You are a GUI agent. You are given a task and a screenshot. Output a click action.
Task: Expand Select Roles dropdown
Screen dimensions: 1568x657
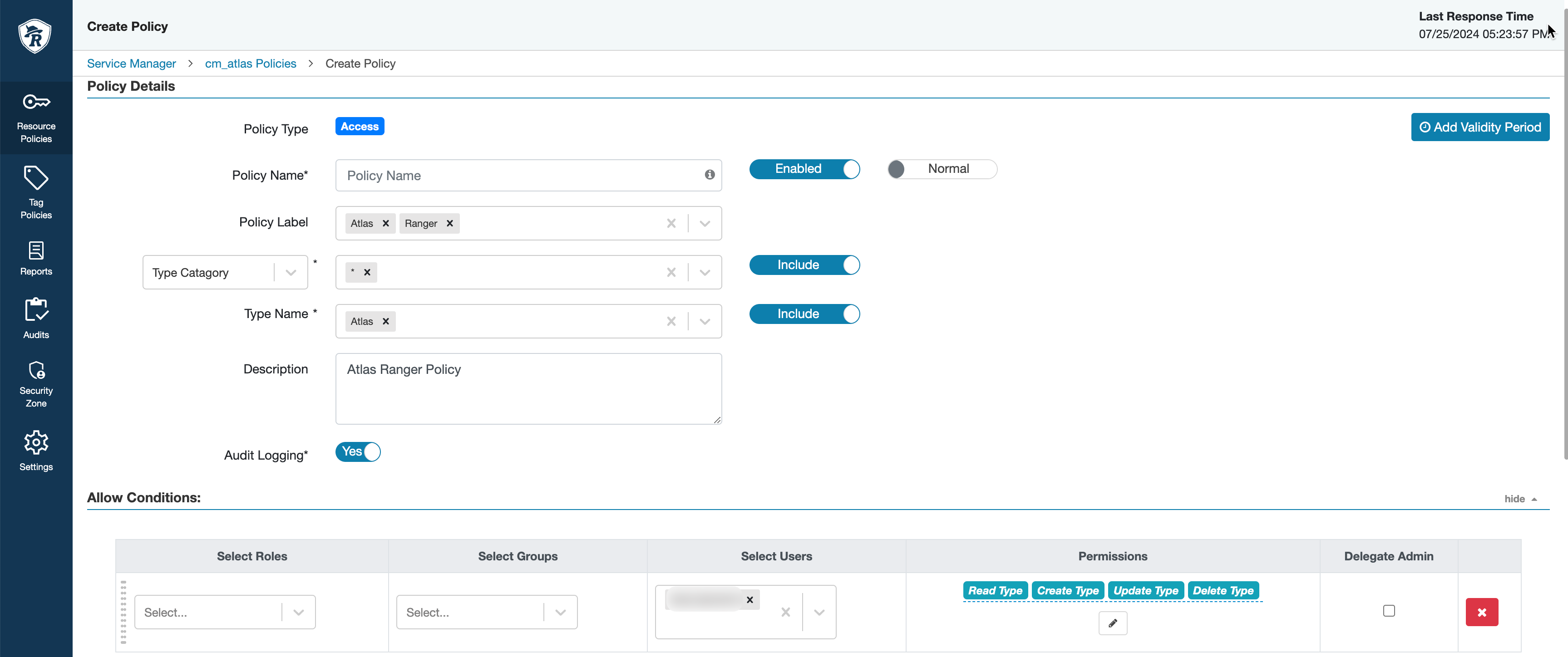tap(298, 612)
